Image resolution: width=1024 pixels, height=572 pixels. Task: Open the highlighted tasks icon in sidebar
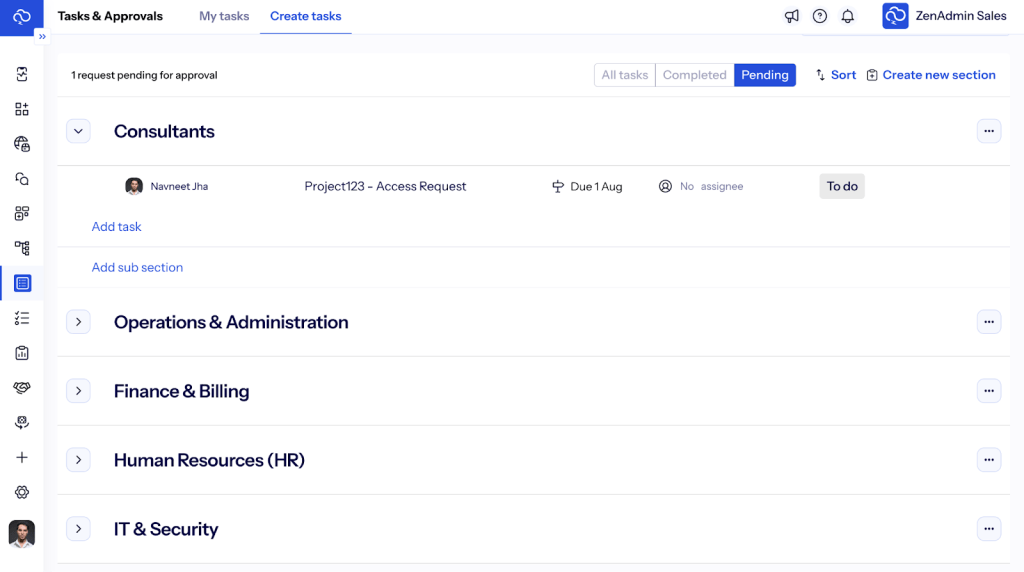click(22, 283)
